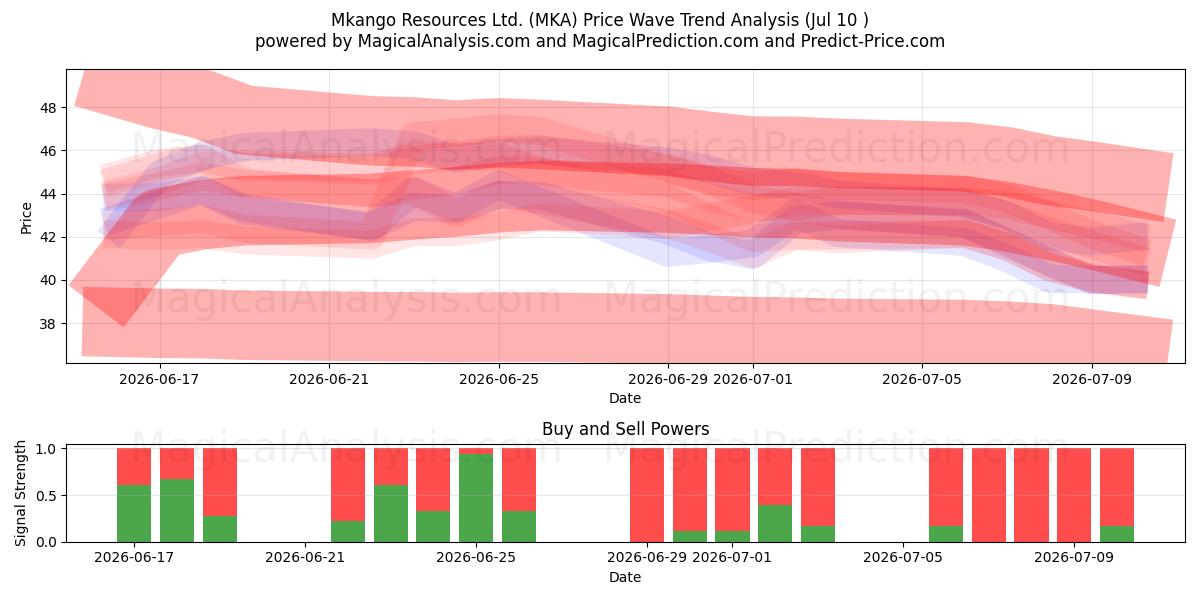1200x600 pixels.
Task: Select the green buy segment of the 2026-06-18 bar
Action: point(177,511)
